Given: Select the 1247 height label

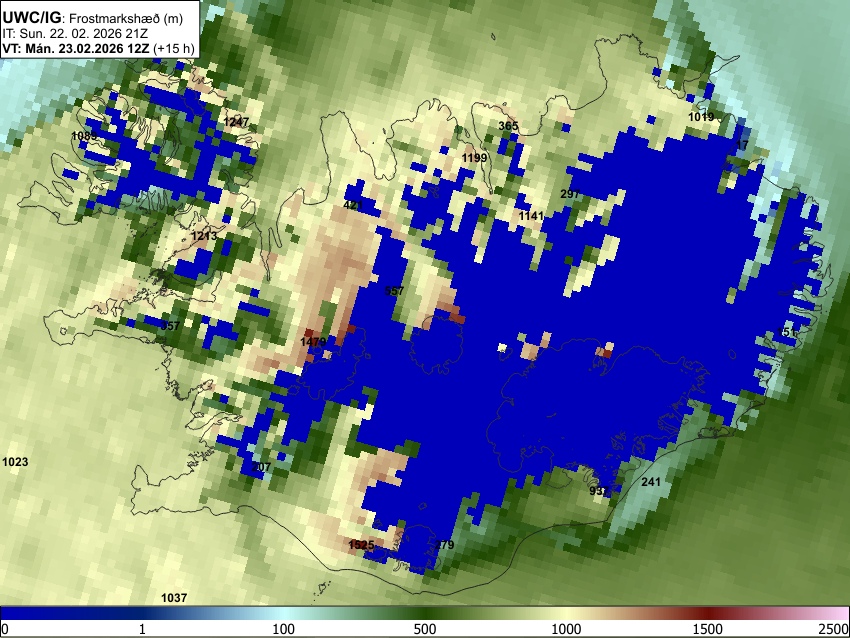Looking at the screenshot, I should click(x=236, y=121).
